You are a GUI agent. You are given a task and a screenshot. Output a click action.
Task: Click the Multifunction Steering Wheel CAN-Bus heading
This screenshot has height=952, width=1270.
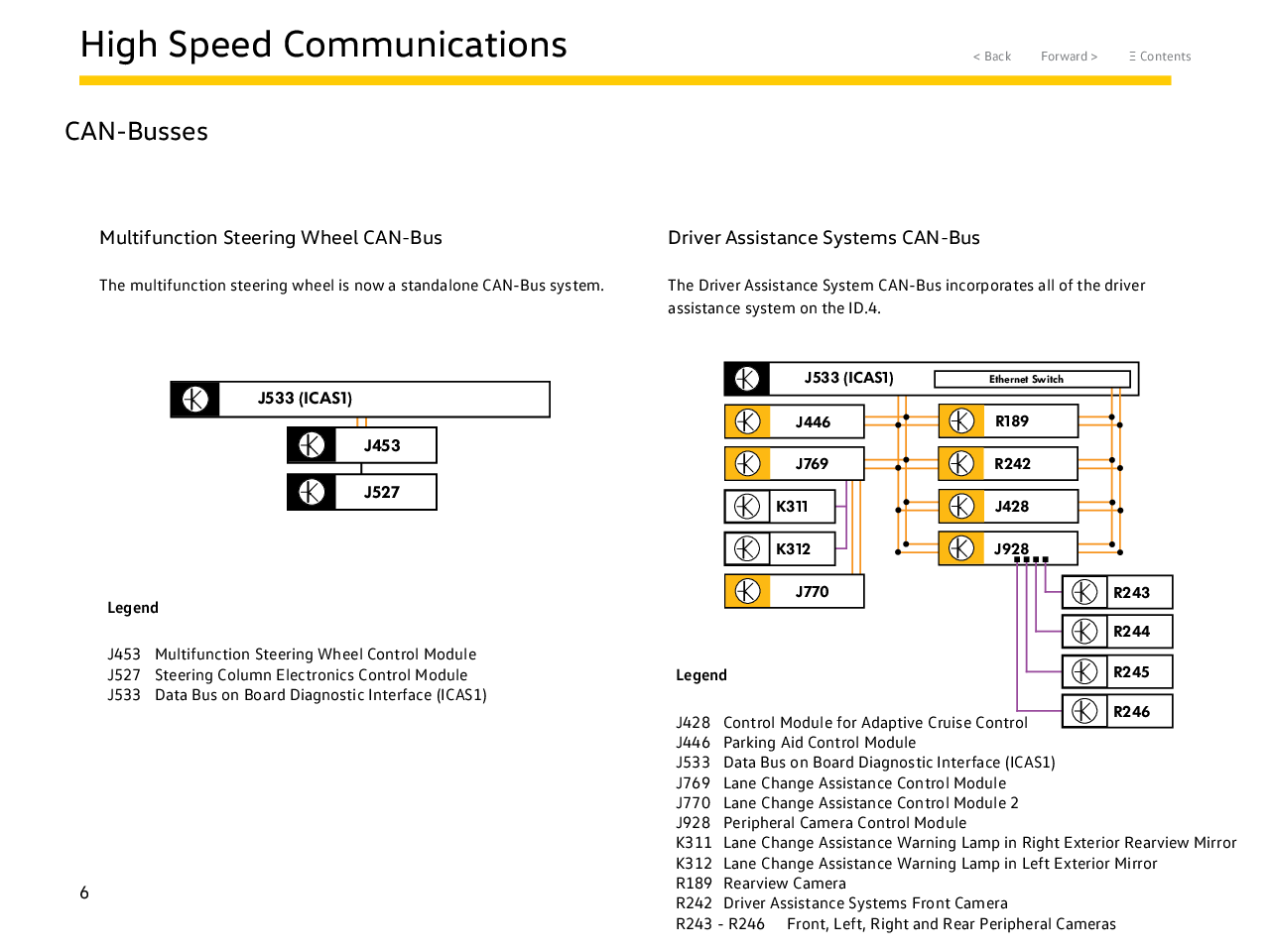pyautogui.click(x=270, y=238)
